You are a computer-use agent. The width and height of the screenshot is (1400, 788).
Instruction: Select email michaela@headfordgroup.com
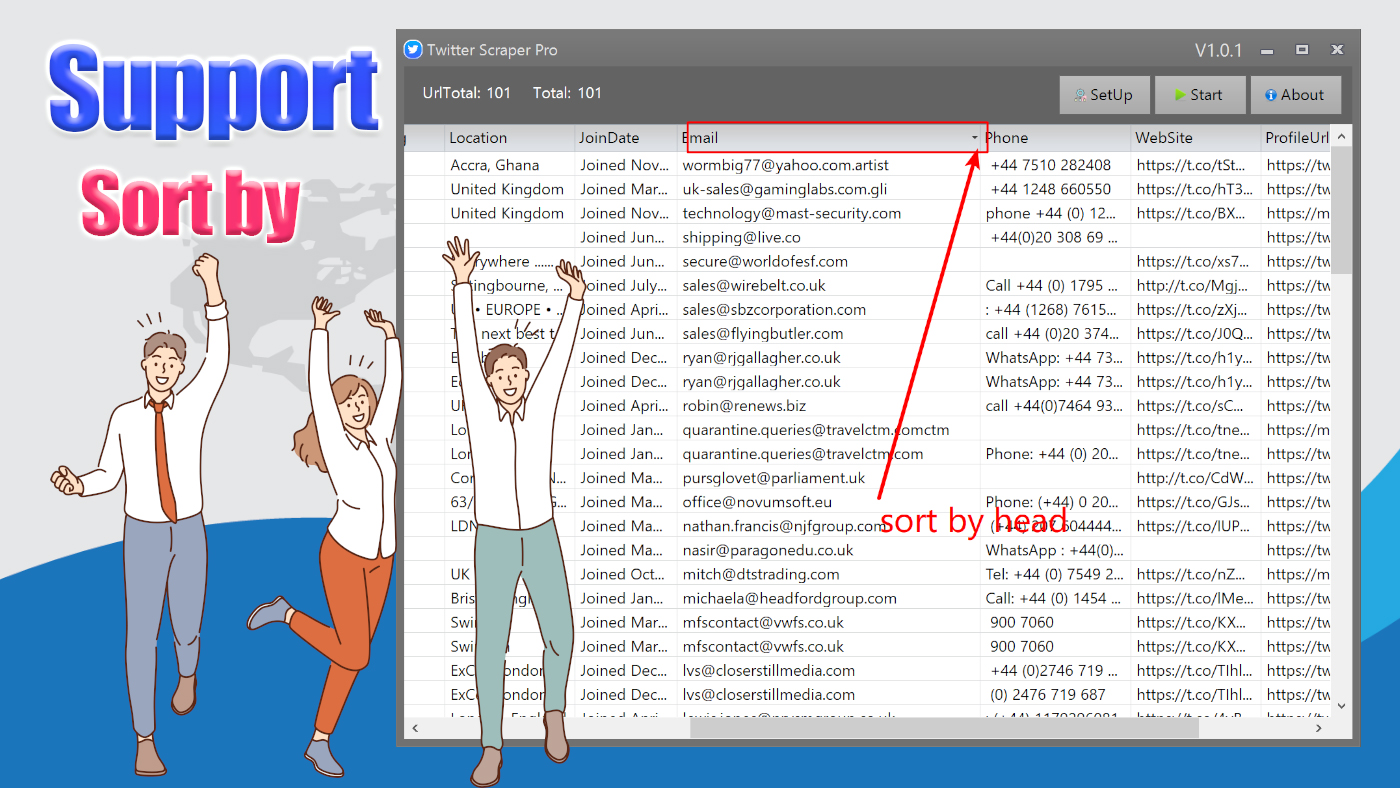pyautogui.click(x=790, y=597)
